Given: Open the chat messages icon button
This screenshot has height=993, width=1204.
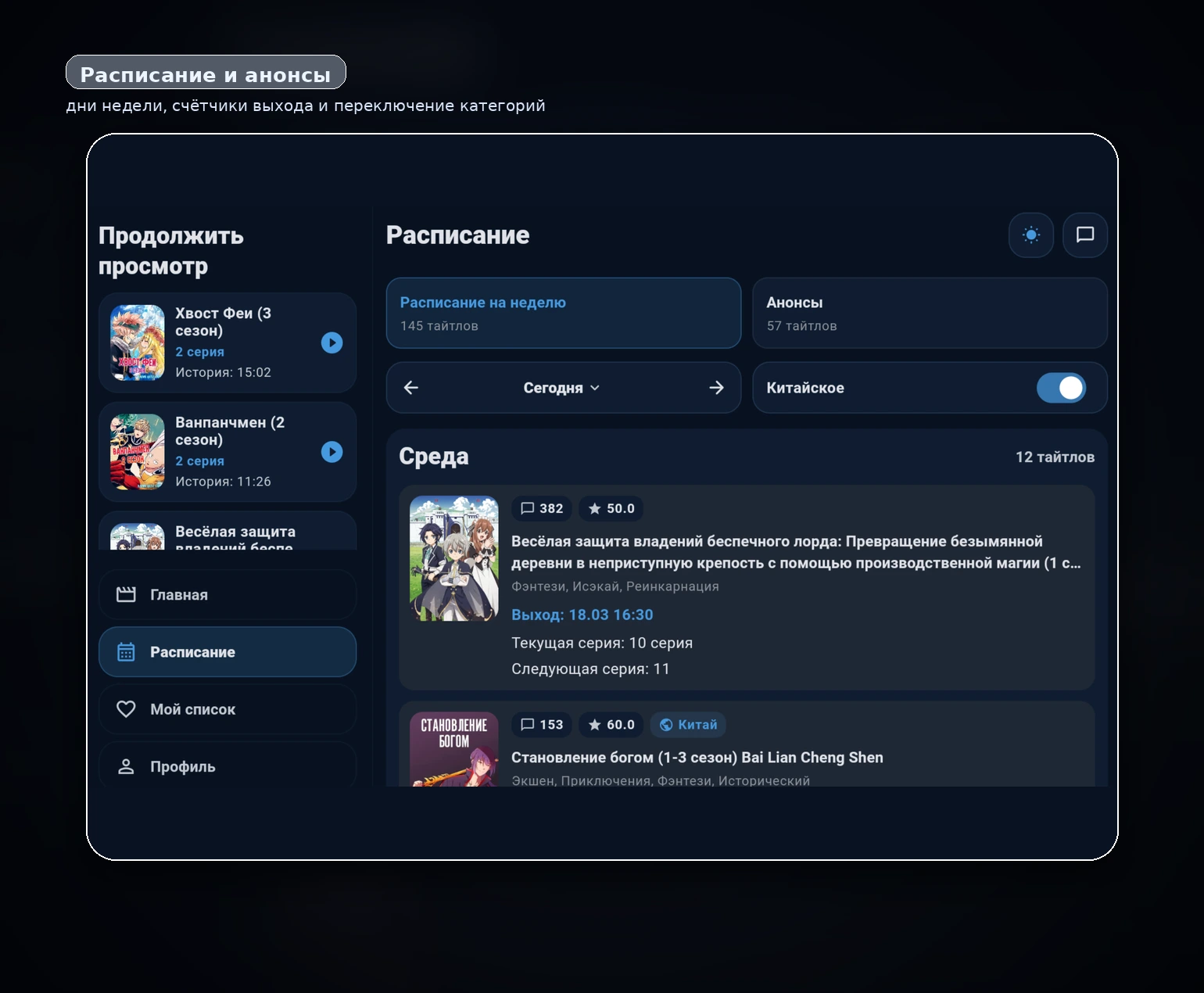Looking at the screenshot, I should (1084, 235).
